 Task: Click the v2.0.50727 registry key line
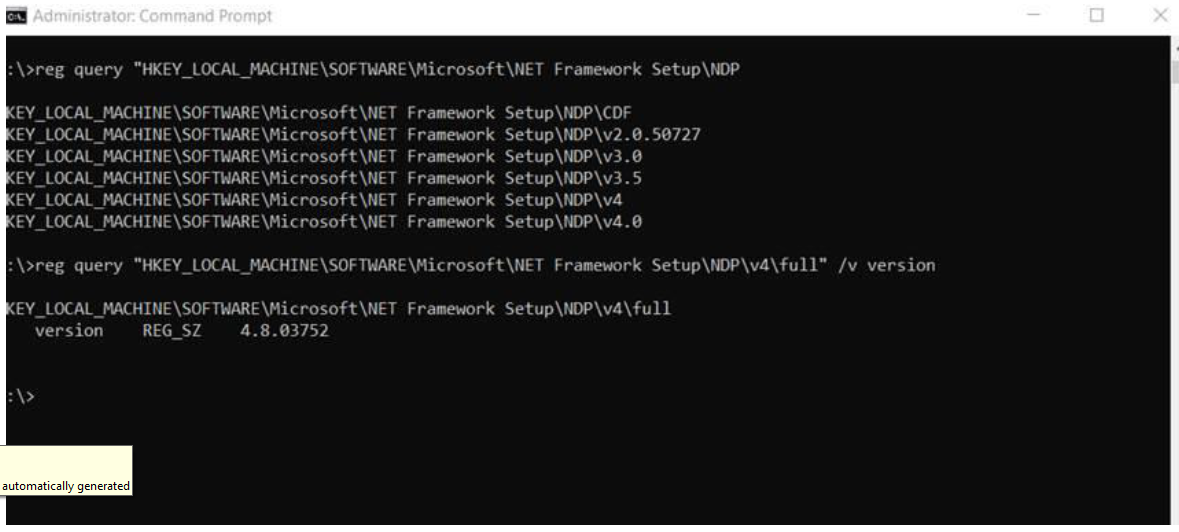[x=353, y=135]
